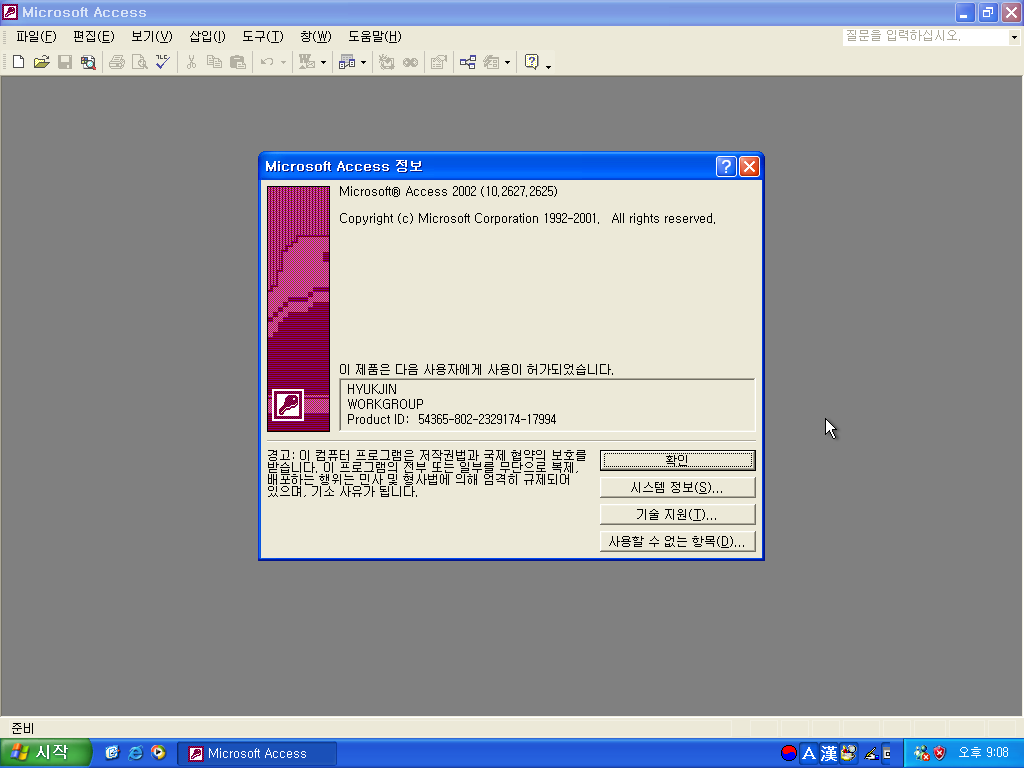
Task: Click the New database toolbar icon
Action: point(18,62)
